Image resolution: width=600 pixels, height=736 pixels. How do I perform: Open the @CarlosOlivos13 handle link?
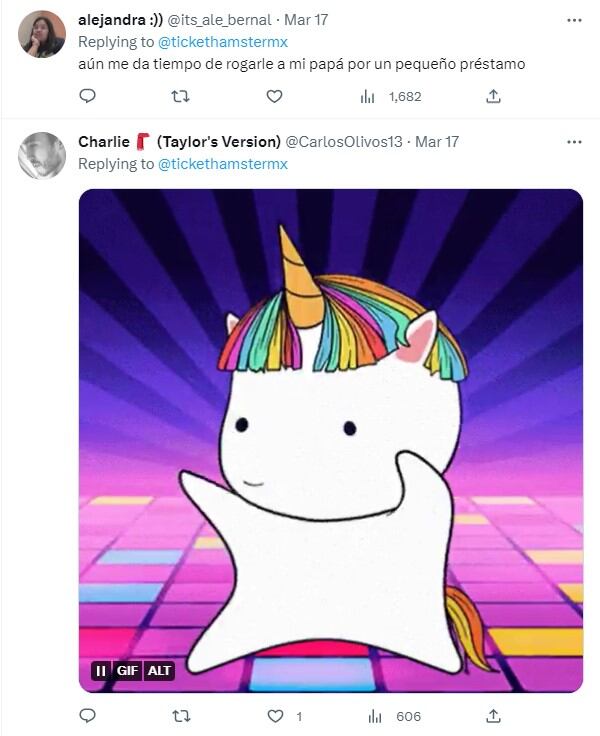pyautogui.click(x=344, y=142)
